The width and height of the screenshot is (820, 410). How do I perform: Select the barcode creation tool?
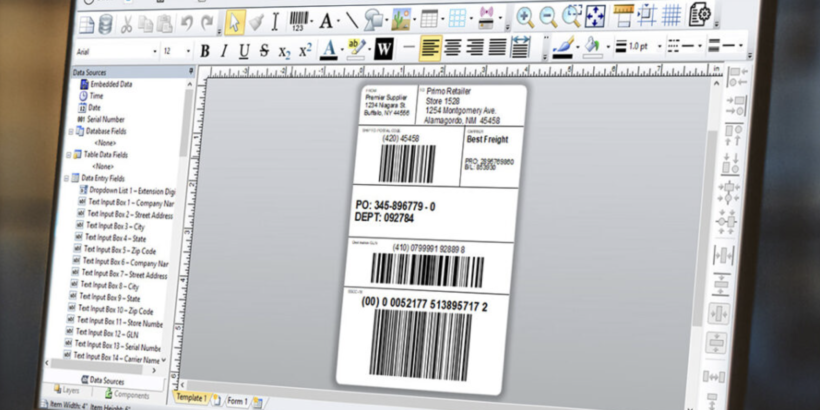(x=299, y=21)
